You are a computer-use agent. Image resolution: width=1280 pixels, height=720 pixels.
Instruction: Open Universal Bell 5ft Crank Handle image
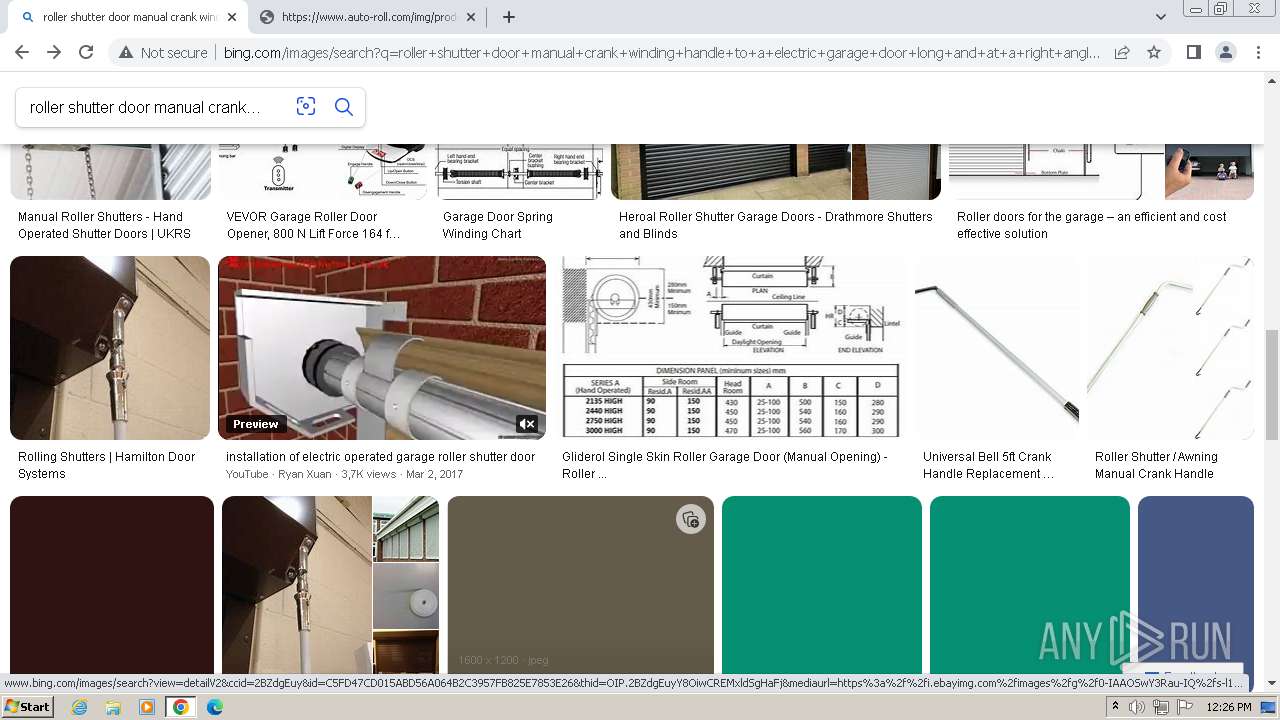[997, 348]
